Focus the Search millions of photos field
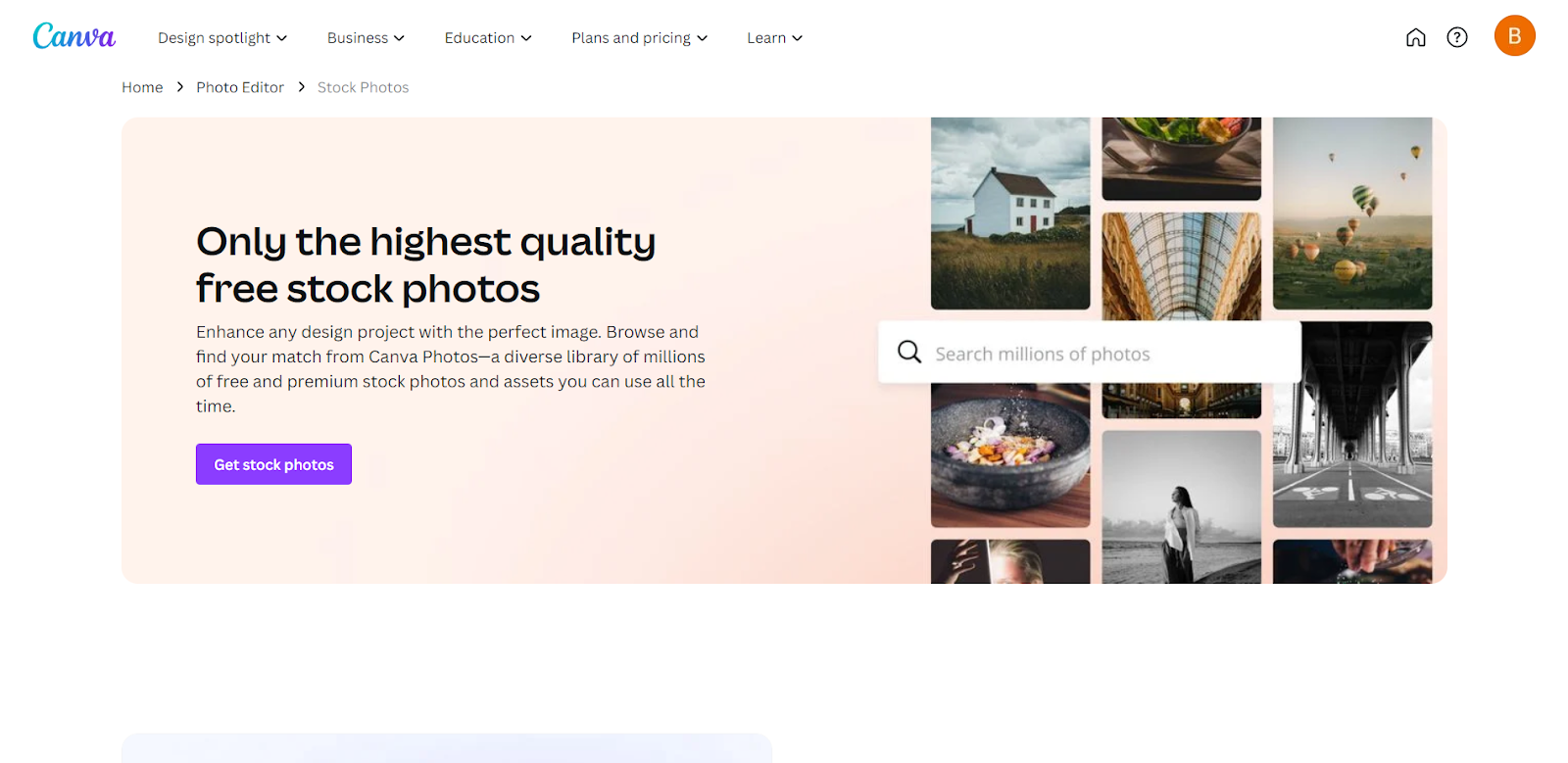 (1090, 352)
